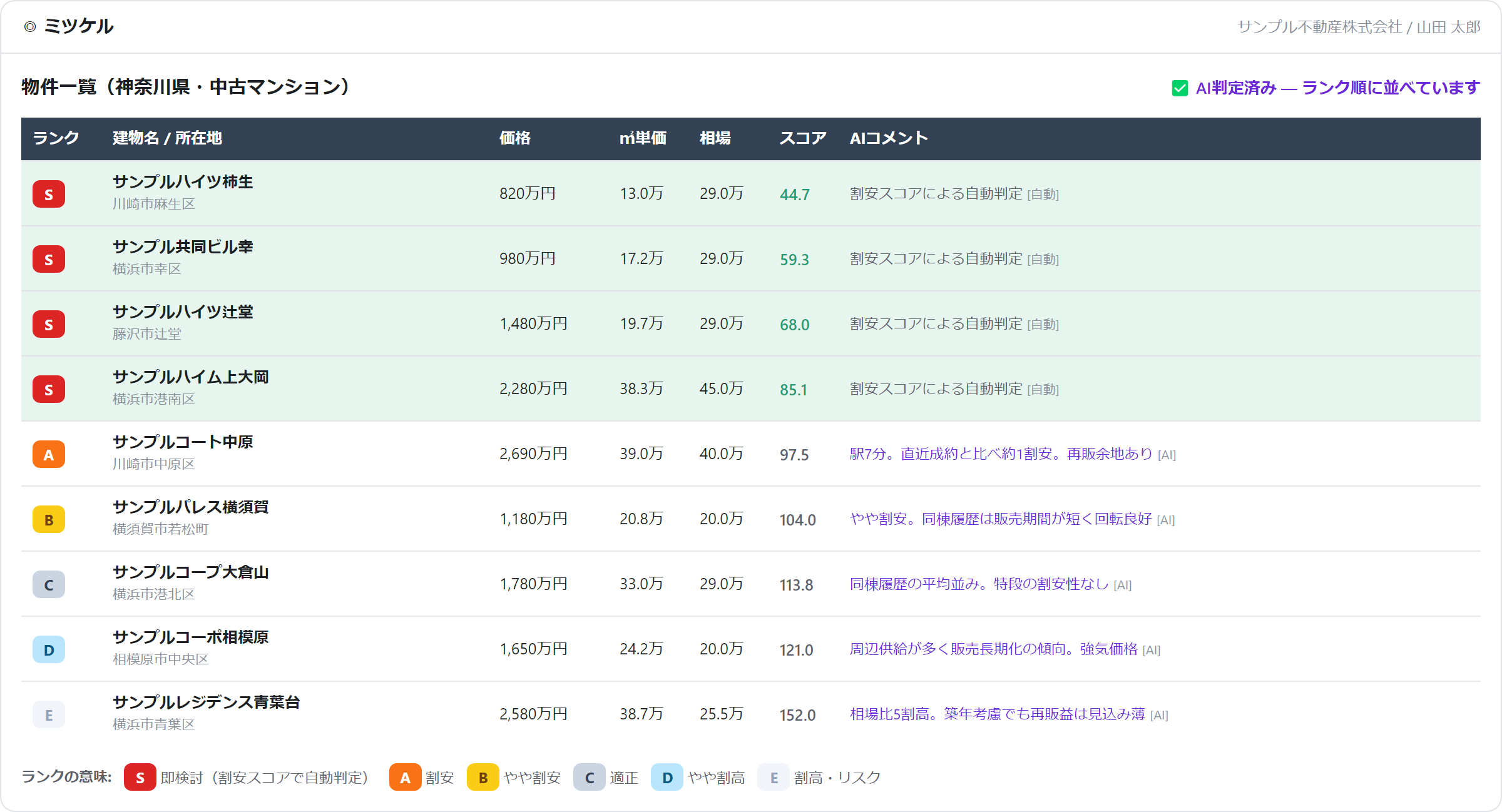Click the legend D badge やや割高
The width and height of the screenshot is (1502, 812).
pyautogui.click(x=667, y=777)
